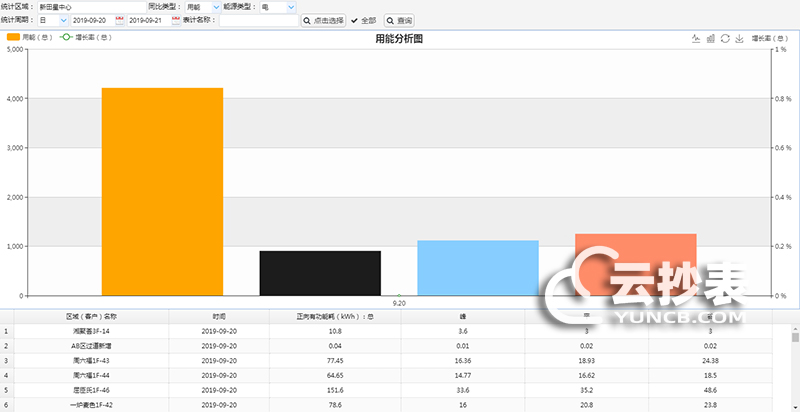Open the 同比类型 dropdown
Viewport: 800px width, 412px height.
click(202, 6)
